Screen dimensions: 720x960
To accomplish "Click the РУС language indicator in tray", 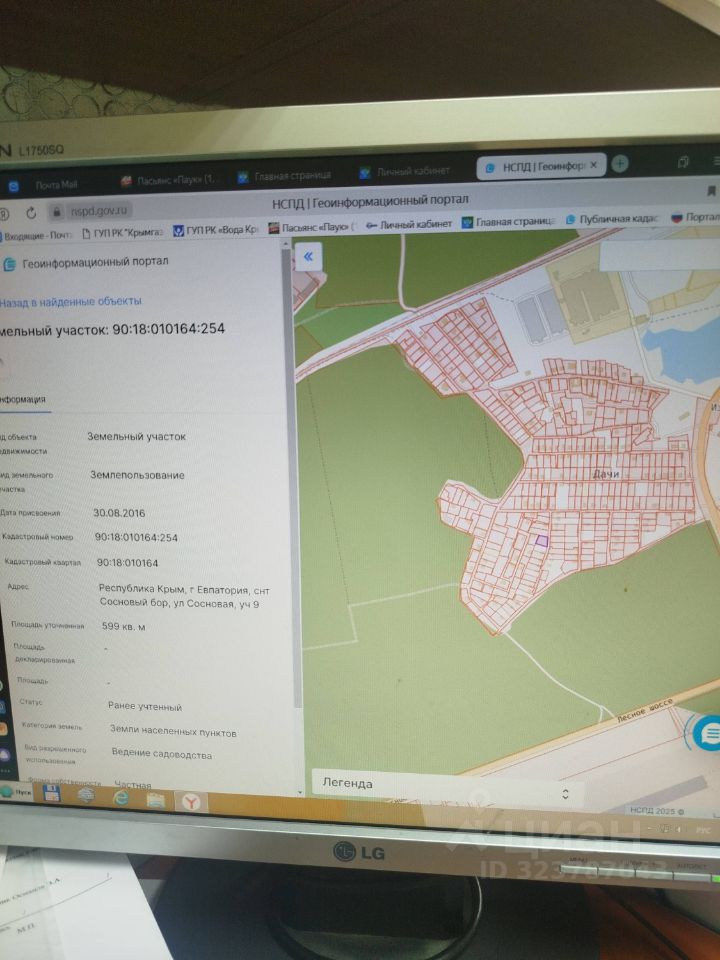I will (x=702, y=830).
